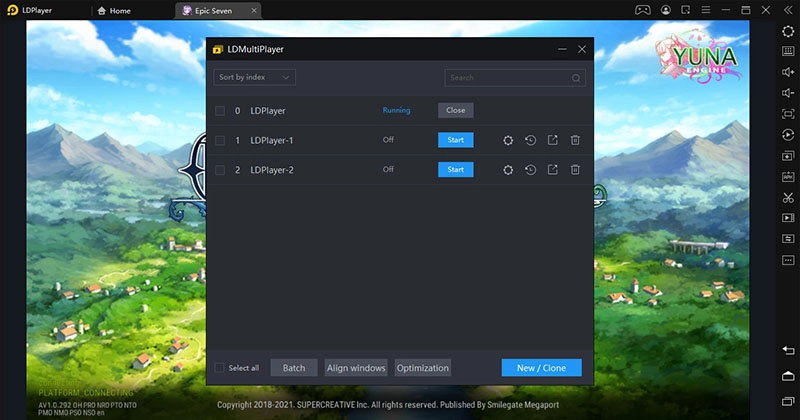Open settings gear for LDPlayer-2
Viewport: 800px width, 420px height.
click(508, 170)
